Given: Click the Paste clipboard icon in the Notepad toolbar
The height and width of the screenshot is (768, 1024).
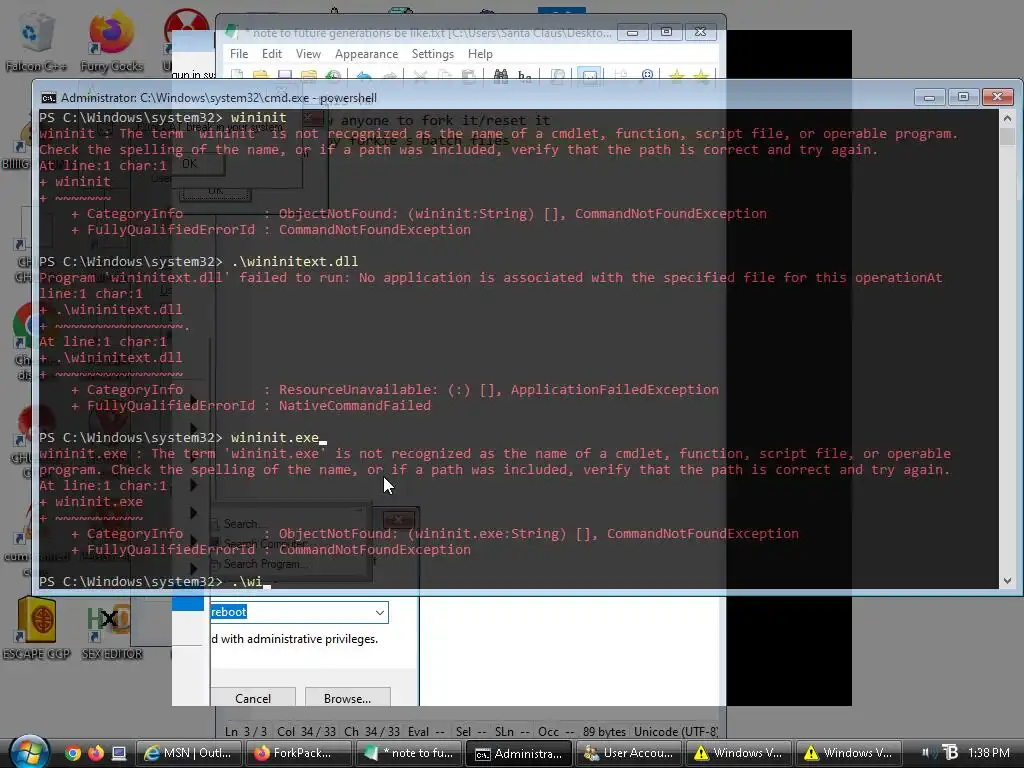Looking at the screenshot, I should coord(468,76).
